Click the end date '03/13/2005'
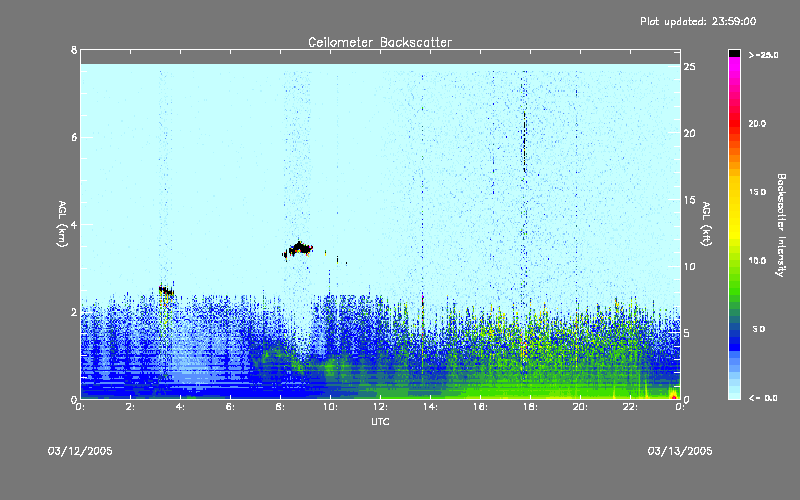 (x=680, y=451)
